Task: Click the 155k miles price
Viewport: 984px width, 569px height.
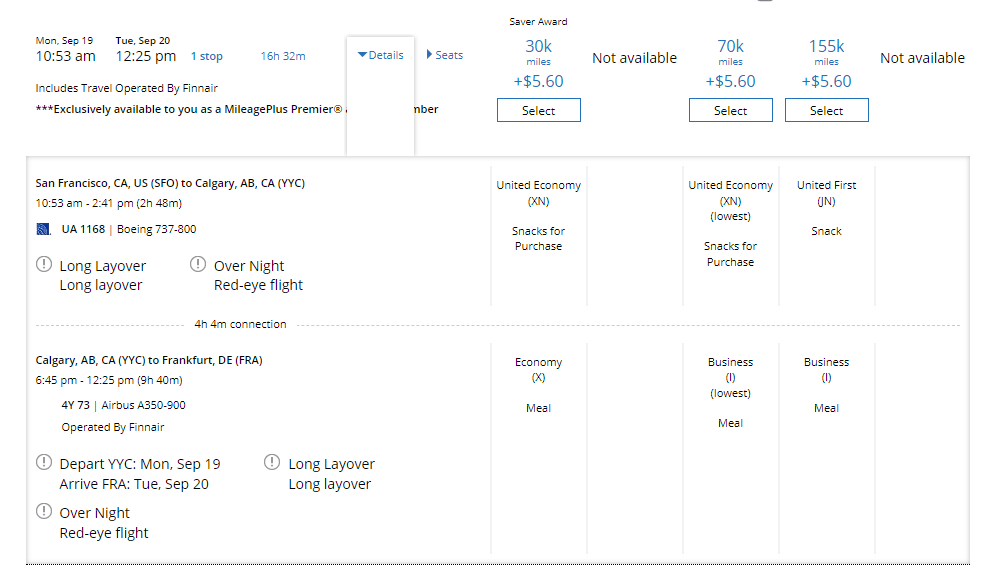Action: [x=826, y=47]
